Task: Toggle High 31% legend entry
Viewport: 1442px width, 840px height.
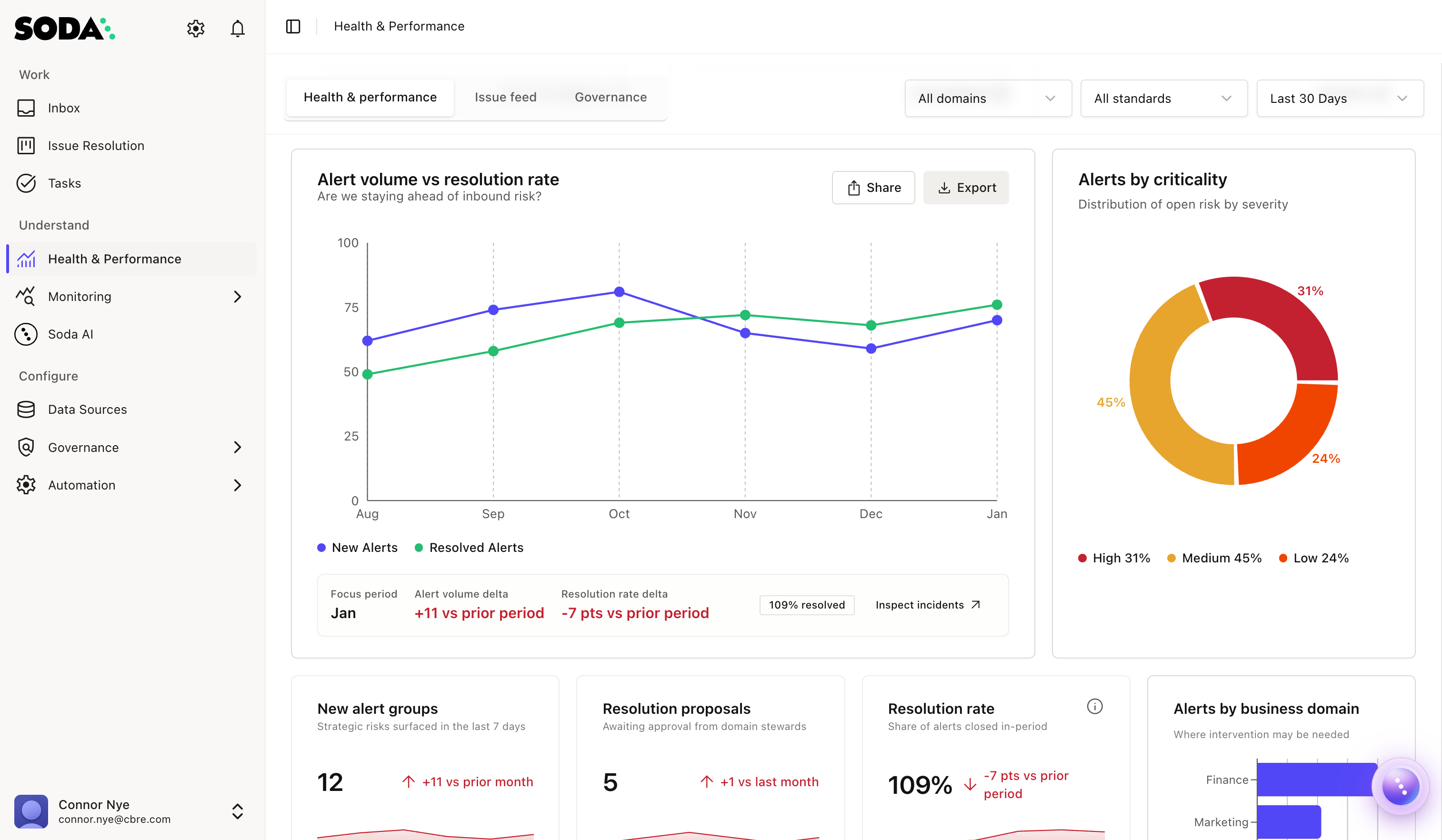Action: point(1113,558)
